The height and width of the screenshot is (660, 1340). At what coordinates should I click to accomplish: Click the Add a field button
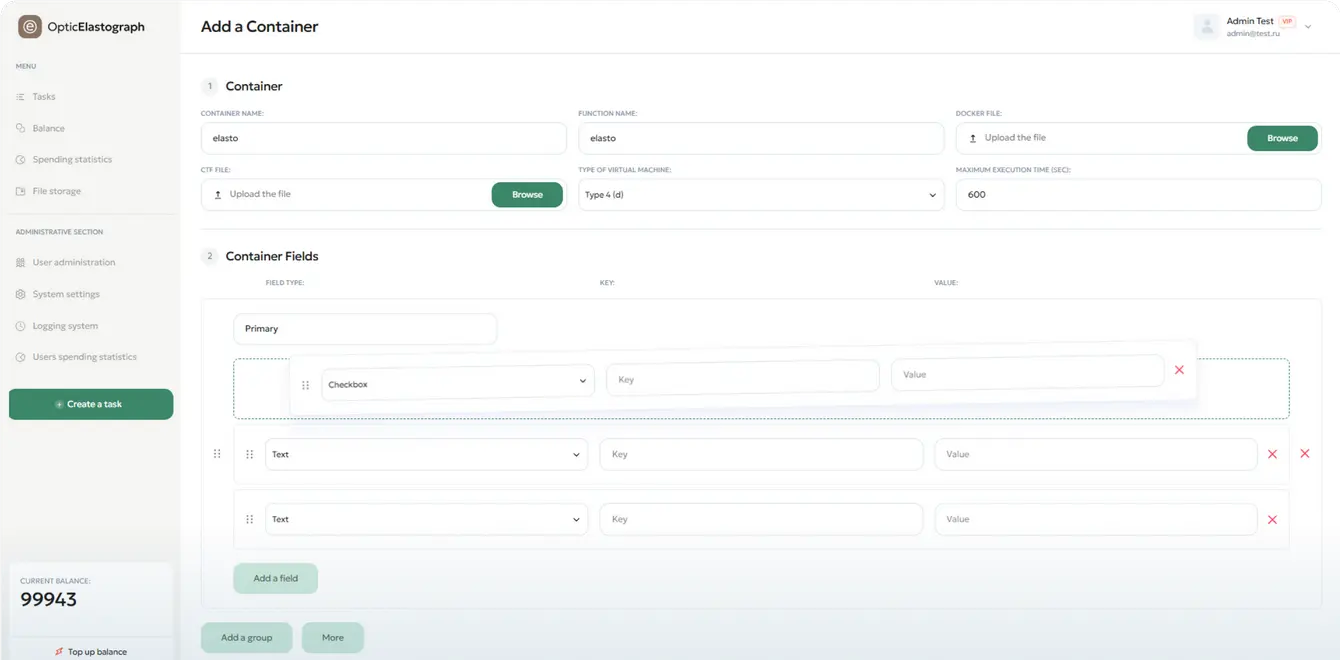tap(275, 578)
